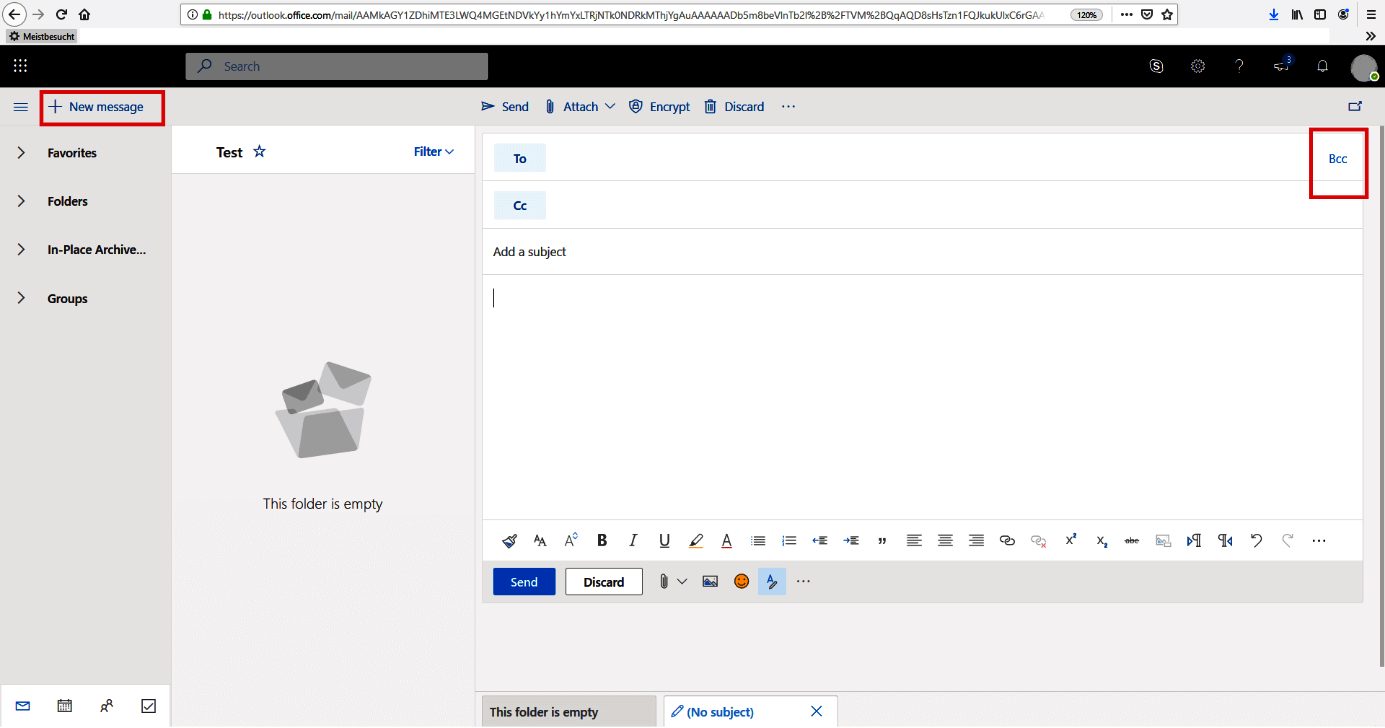Start a New message

tap(102, 106)
